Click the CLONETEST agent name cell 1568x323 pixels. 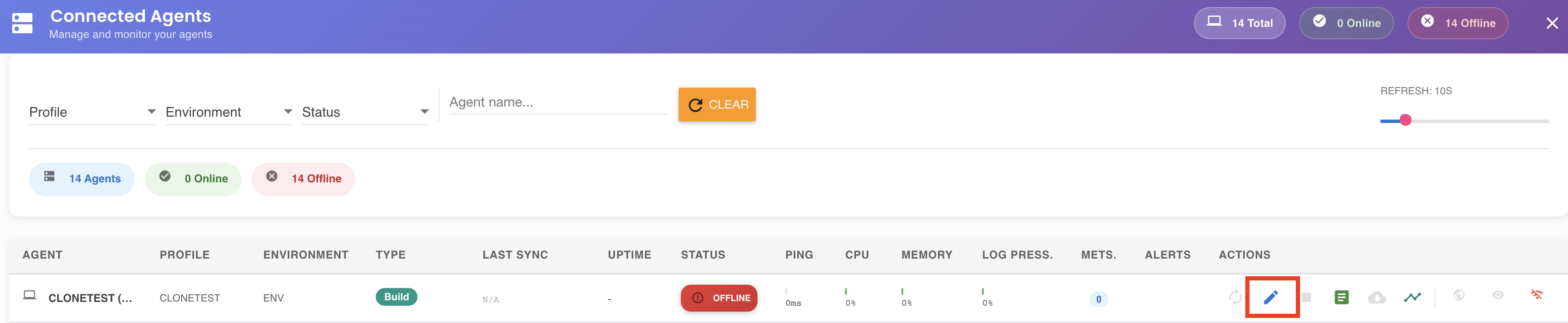pyautogui.click(x=90, y=298)
